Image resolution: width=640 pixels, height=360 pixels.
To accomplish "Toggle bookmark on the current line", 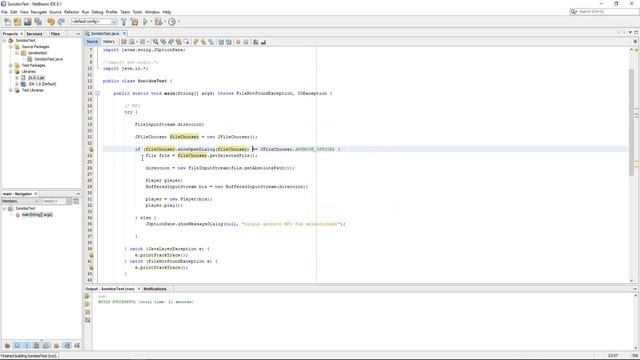I will coord(211,42).
